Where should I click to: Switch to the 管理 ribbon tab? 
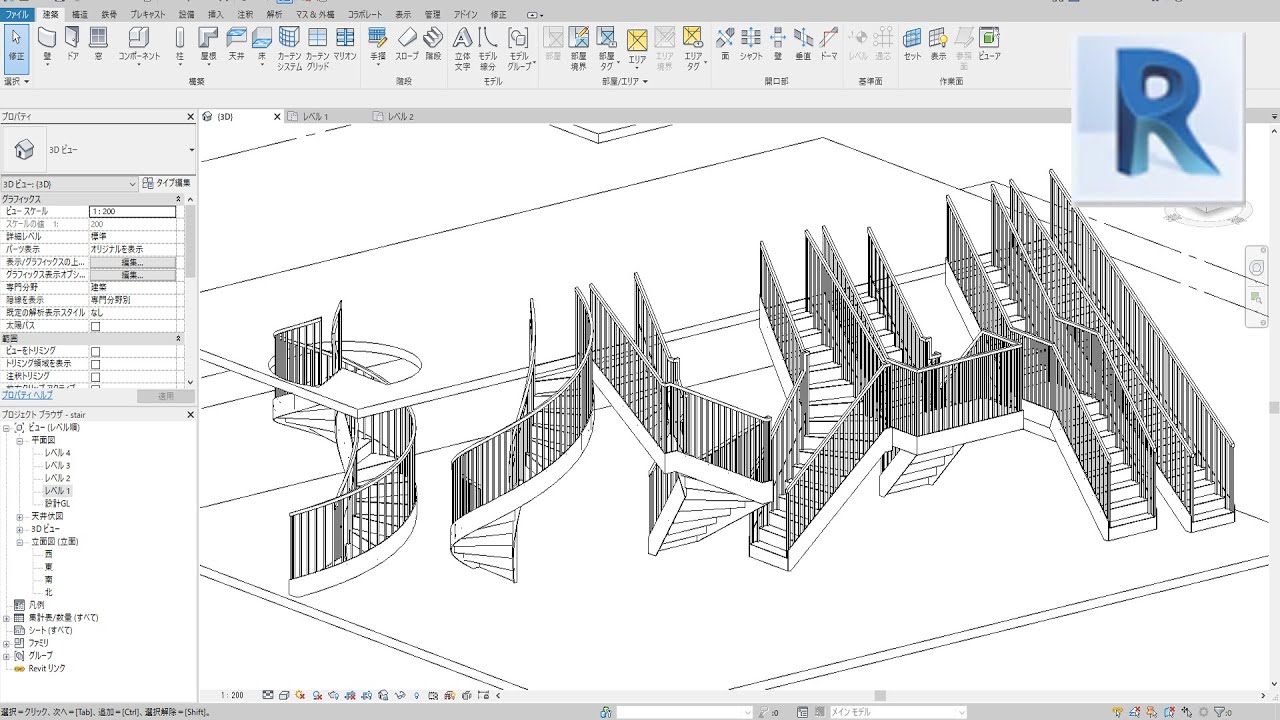[433, 15]
